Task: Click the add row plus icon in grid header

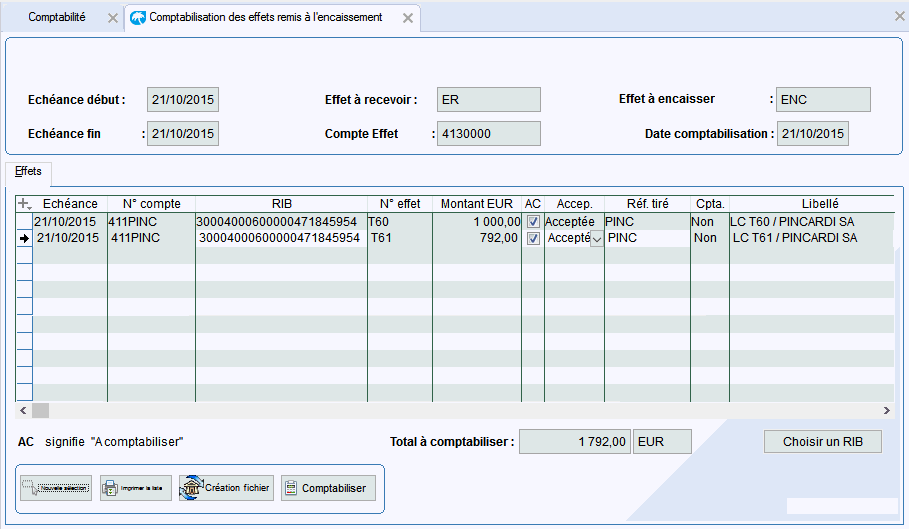Action: tap(25, 204)
